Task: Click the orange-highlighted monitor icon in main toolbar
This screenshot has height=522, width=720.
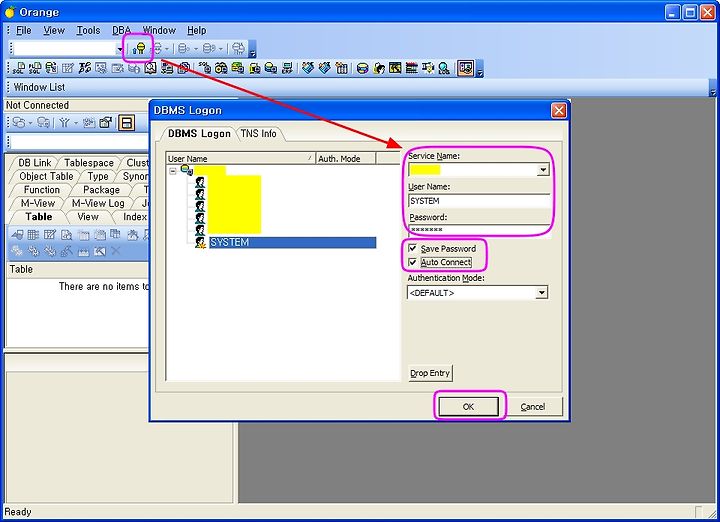Action: point(465,68)
